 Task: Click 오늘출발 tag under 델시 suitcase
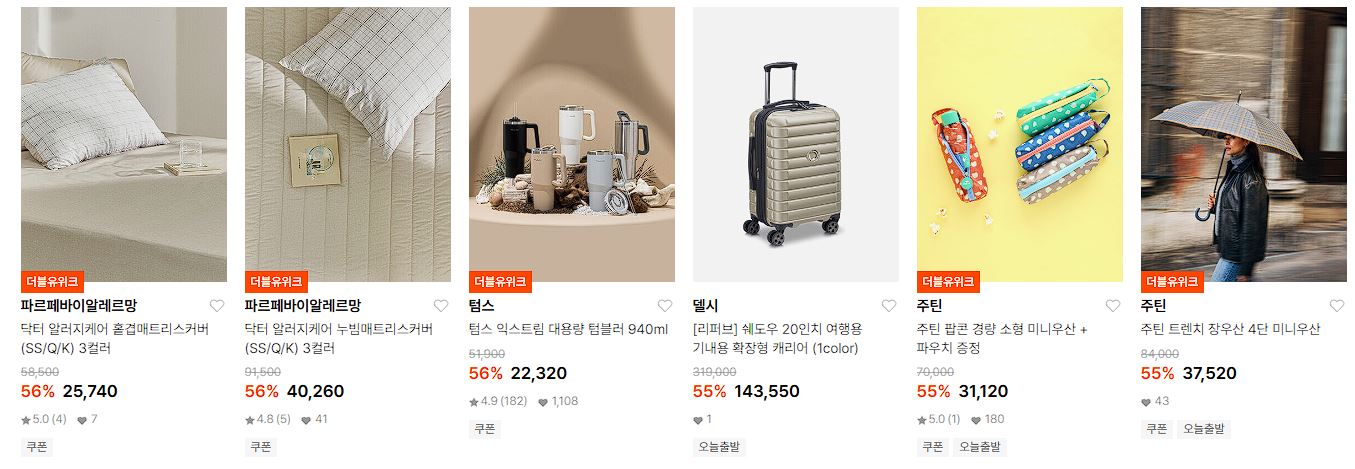(720, 447)
